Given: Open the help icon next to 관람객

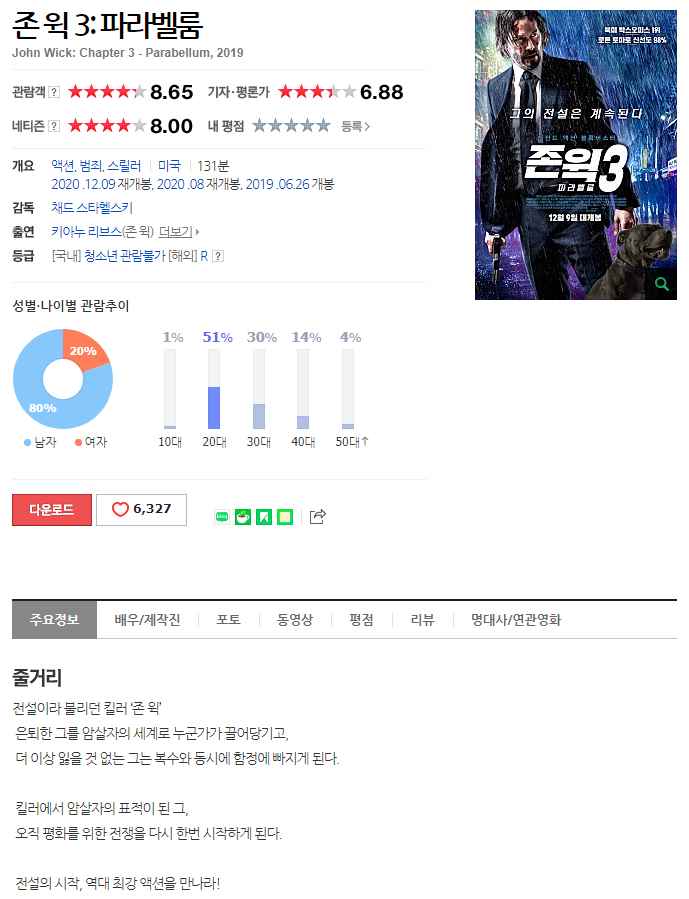Looking at the screenshot, I should [54, 92].
